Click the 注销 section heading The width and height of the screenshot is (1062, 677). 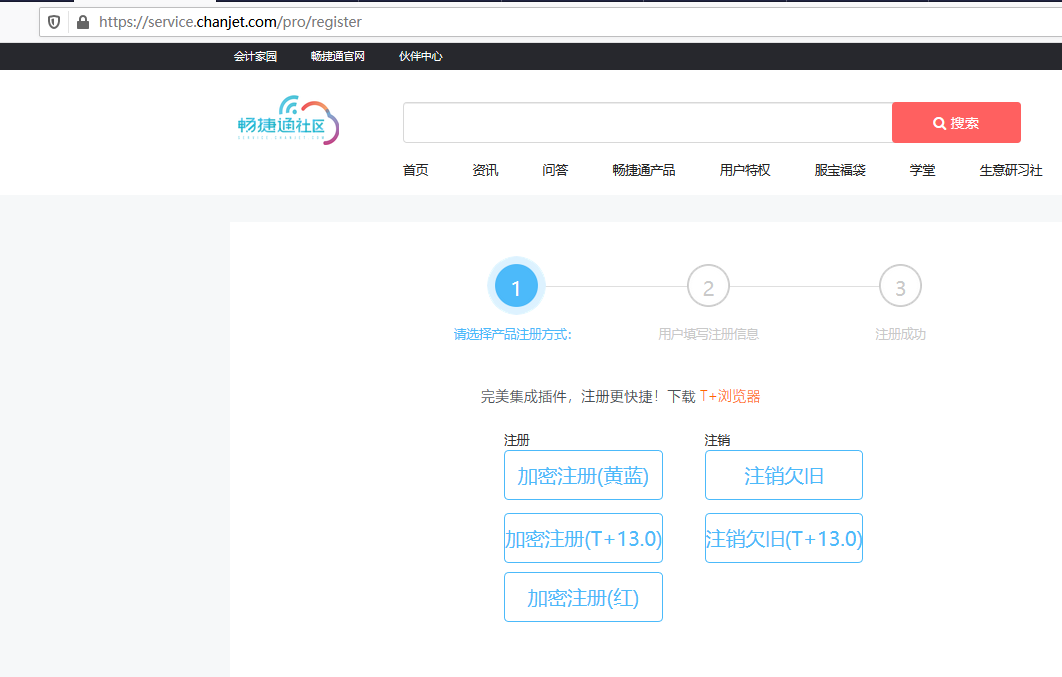pos(717,440)
